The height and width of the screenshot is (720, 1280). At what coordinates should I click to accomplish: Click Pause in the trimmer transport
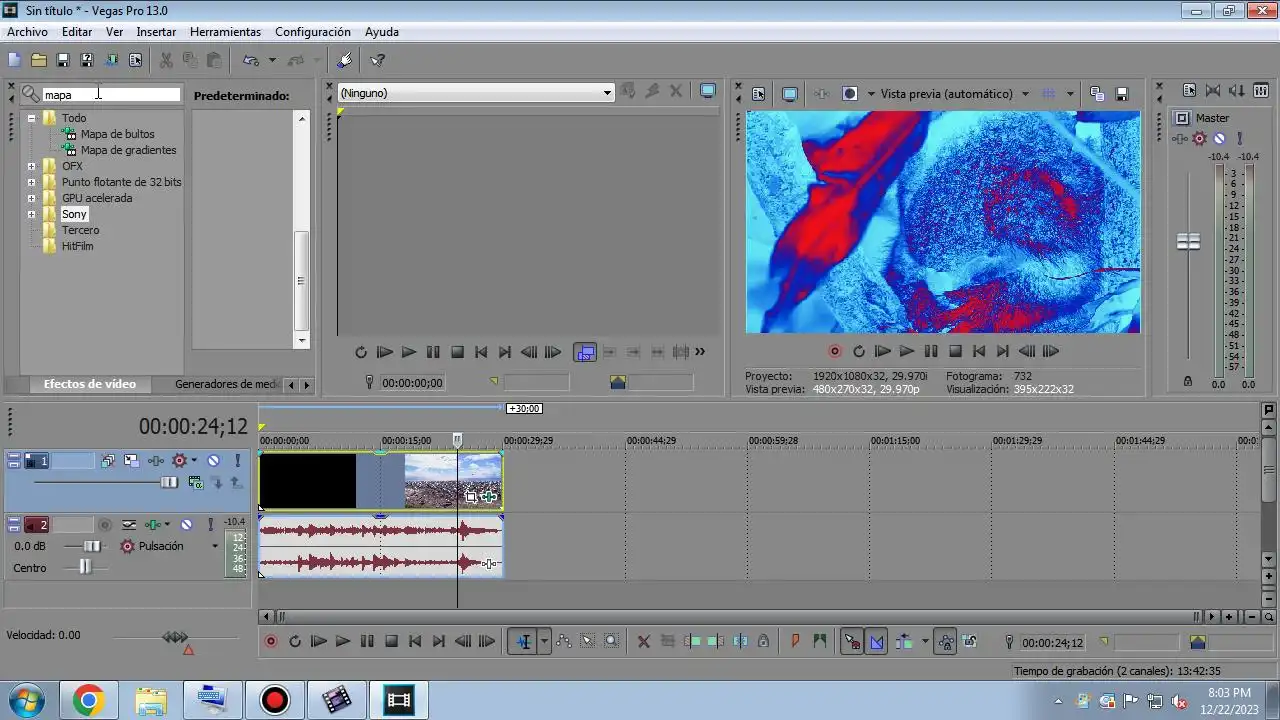[433, 352]
